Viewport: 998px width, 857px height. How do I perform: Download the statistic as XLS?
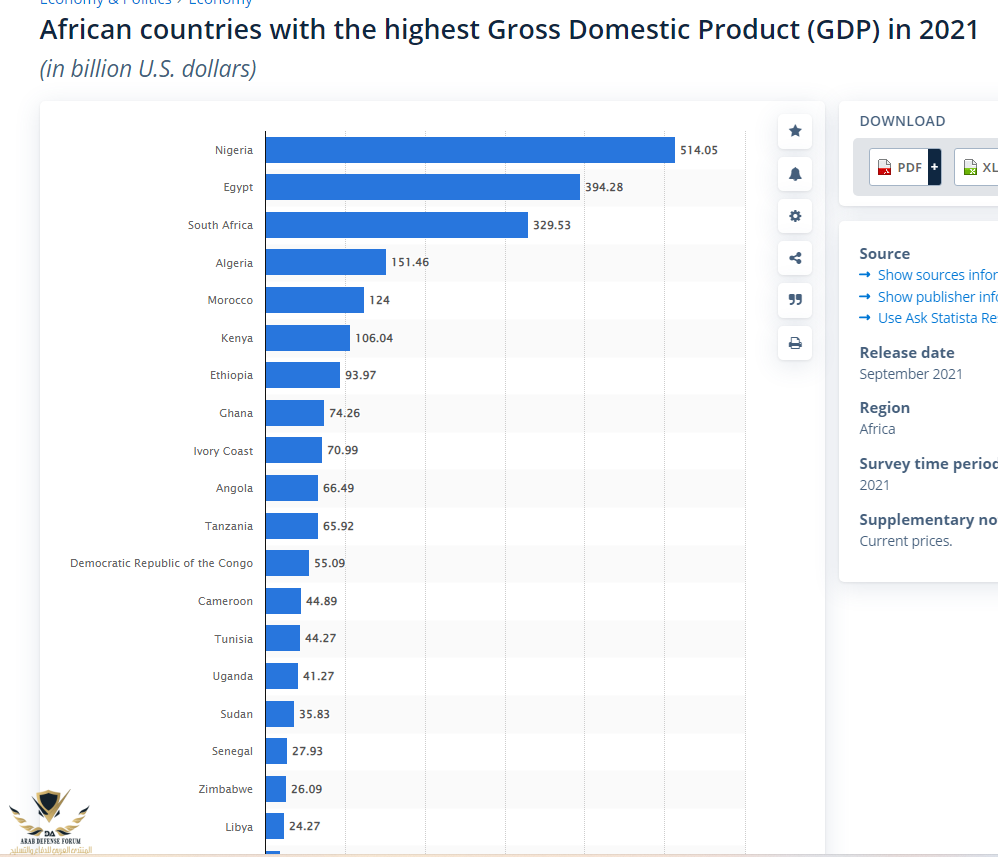tap(978, 167)
